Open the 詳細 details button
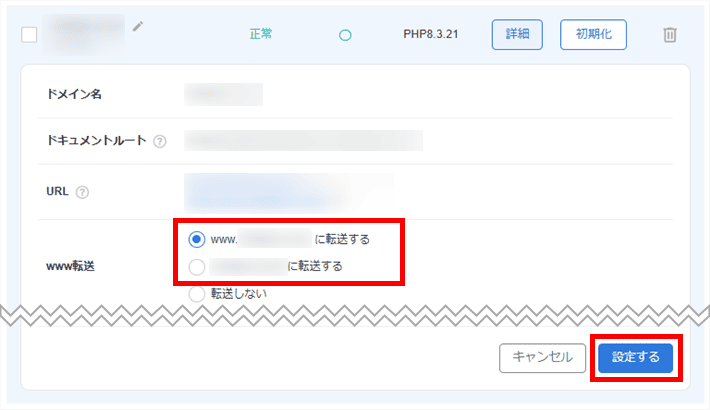 pyautogui.click(x=517, y=35)
